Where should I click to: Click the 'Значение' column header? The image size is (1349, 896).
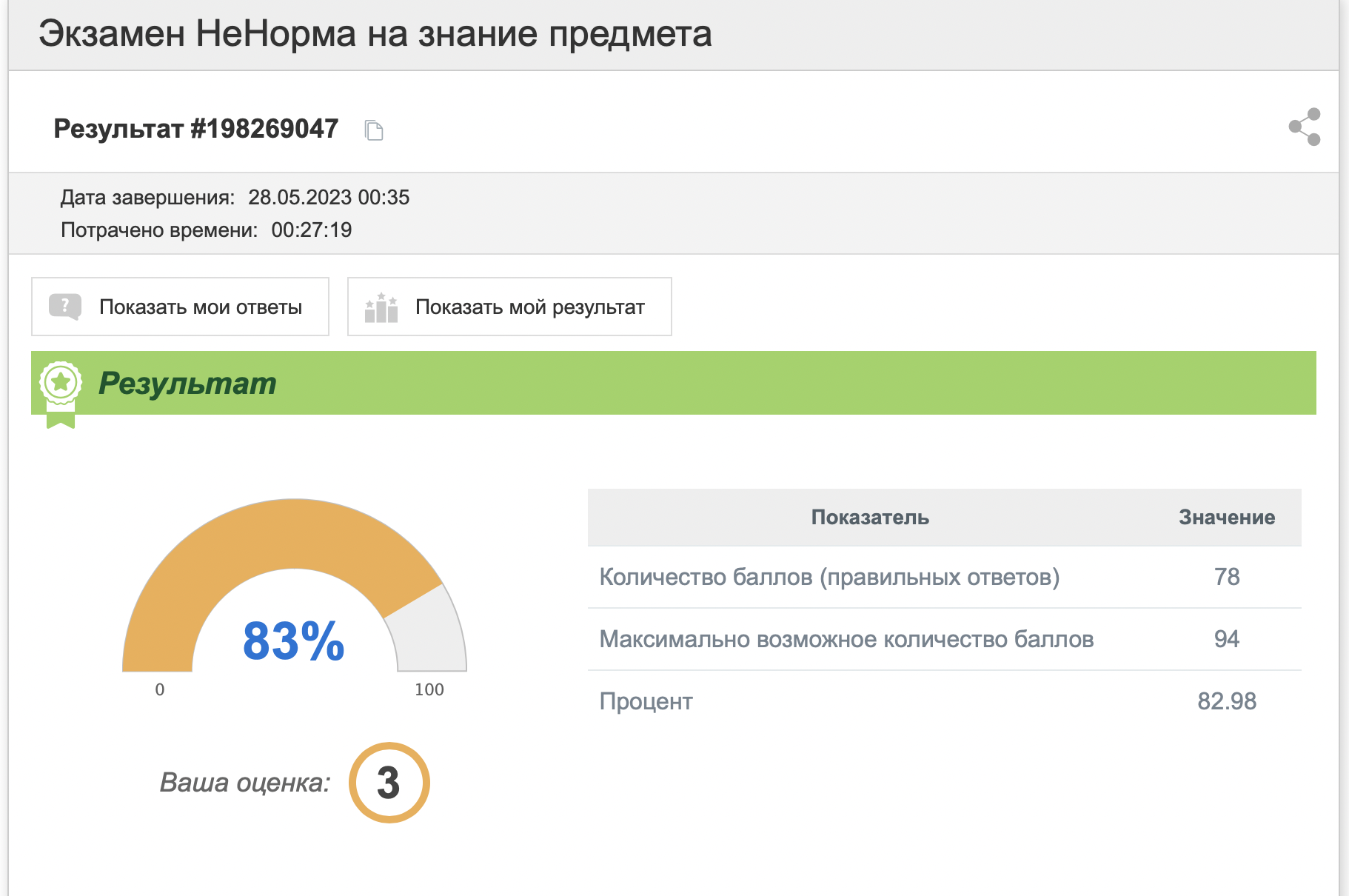pyautogui.click(x=1227, y=518)
